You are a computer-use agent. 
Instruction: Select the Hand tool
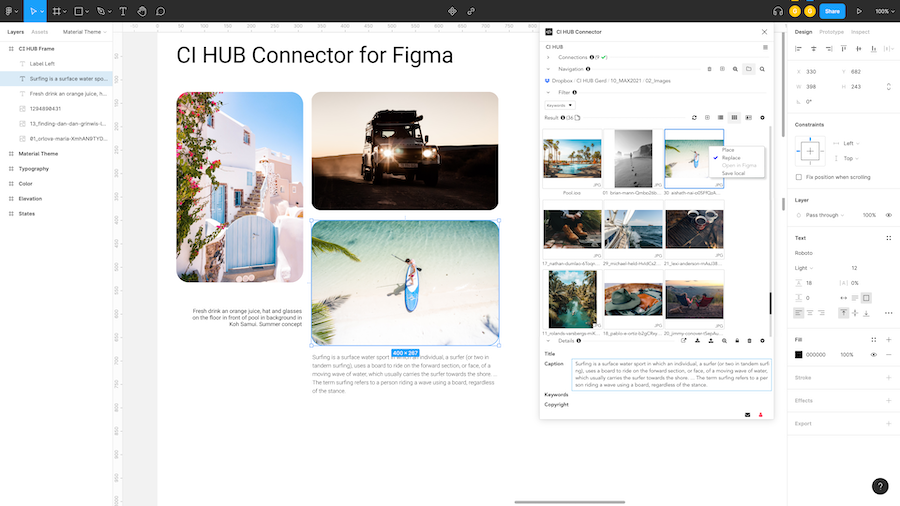(142, 11)
